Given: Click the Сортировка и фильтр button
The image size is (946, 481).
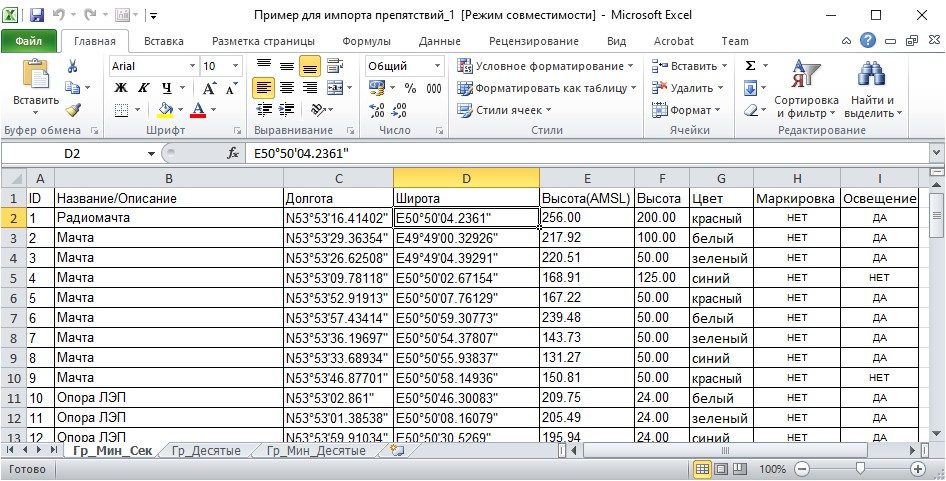Looking at the screenshot, I should [806, 90].
